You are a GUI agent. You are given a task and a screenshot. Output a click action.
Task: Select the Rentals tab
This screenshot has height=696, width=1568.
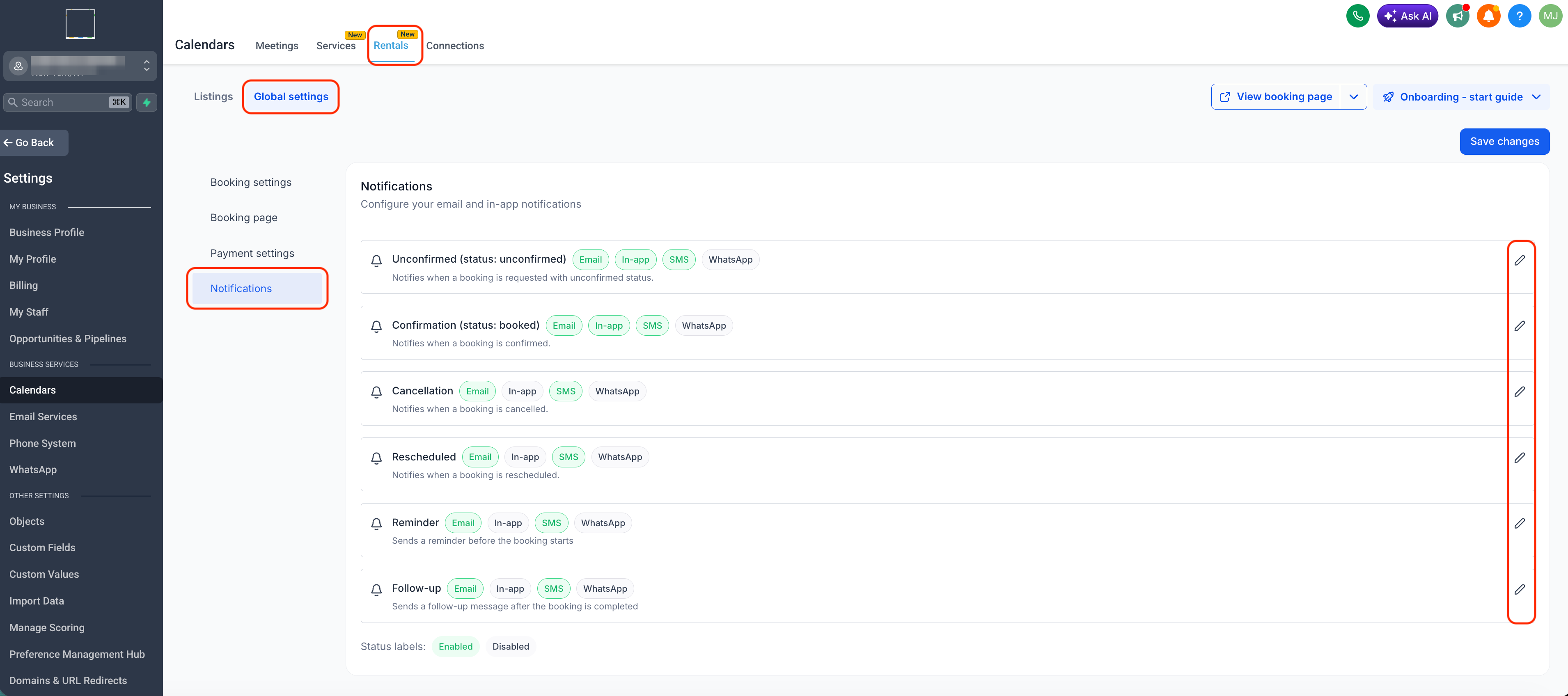(x=390, y=46)
